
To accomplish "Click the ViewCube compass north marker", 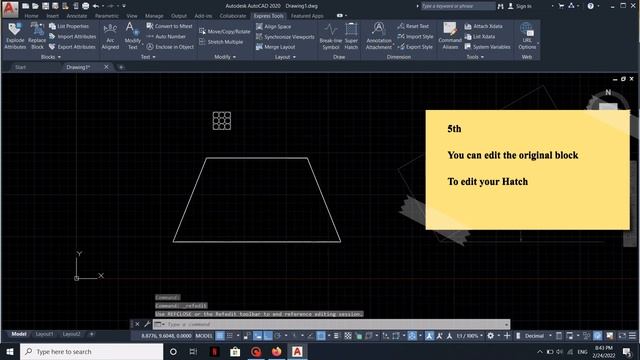I will 608,93.
